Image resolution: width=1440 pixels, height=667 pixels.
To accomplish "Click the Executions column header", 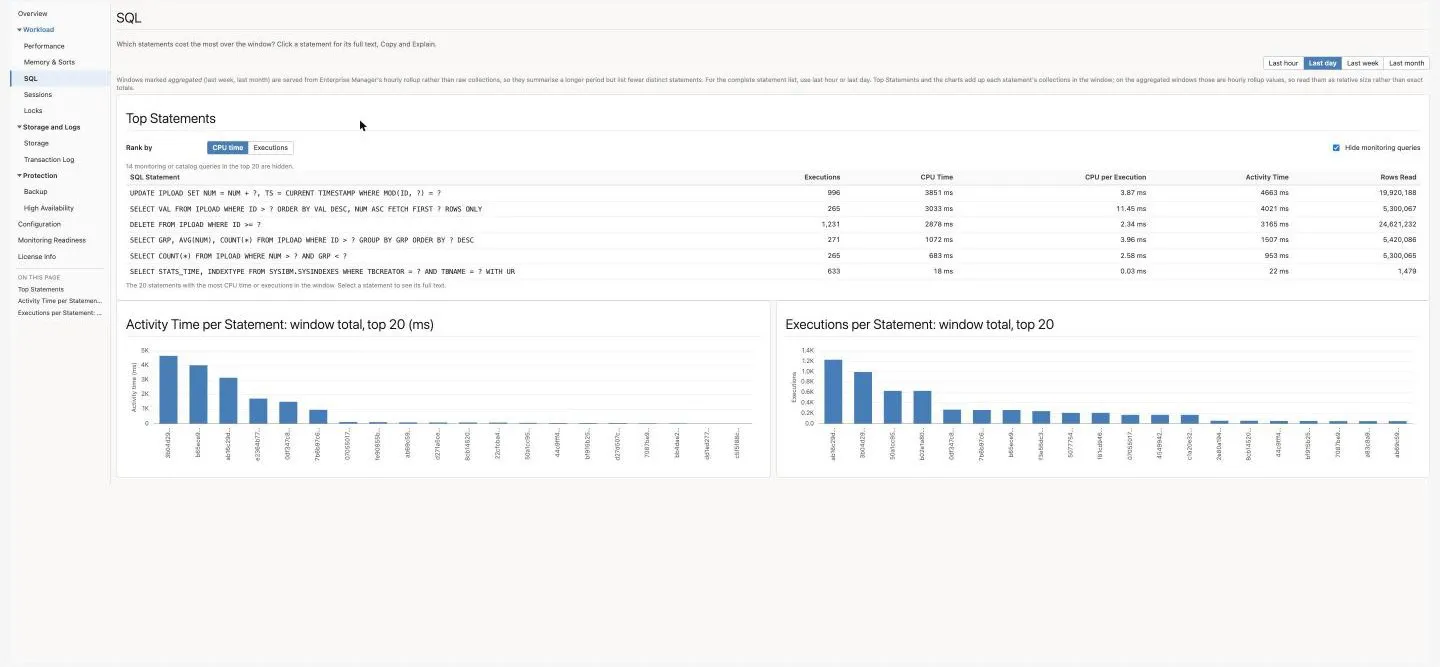I will click(822, 177).
